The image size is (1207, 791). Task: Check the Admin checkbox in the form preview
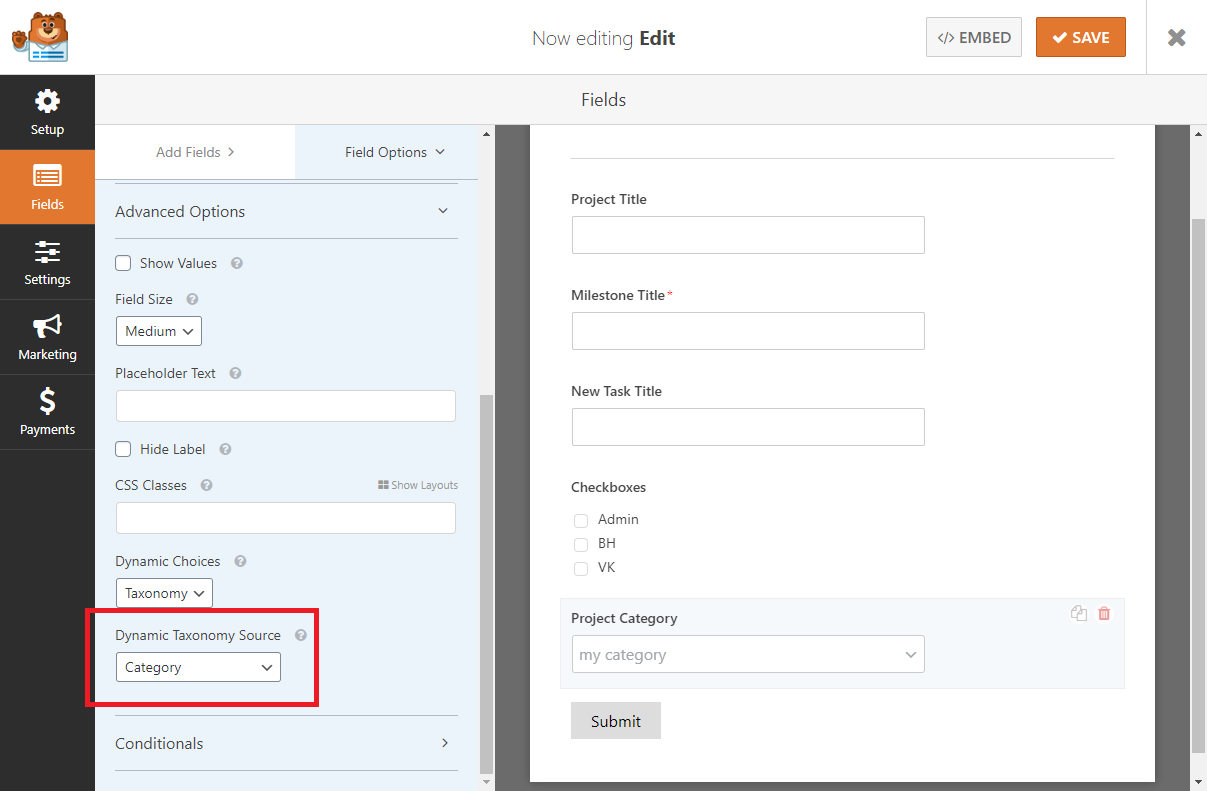click(581, 520)
